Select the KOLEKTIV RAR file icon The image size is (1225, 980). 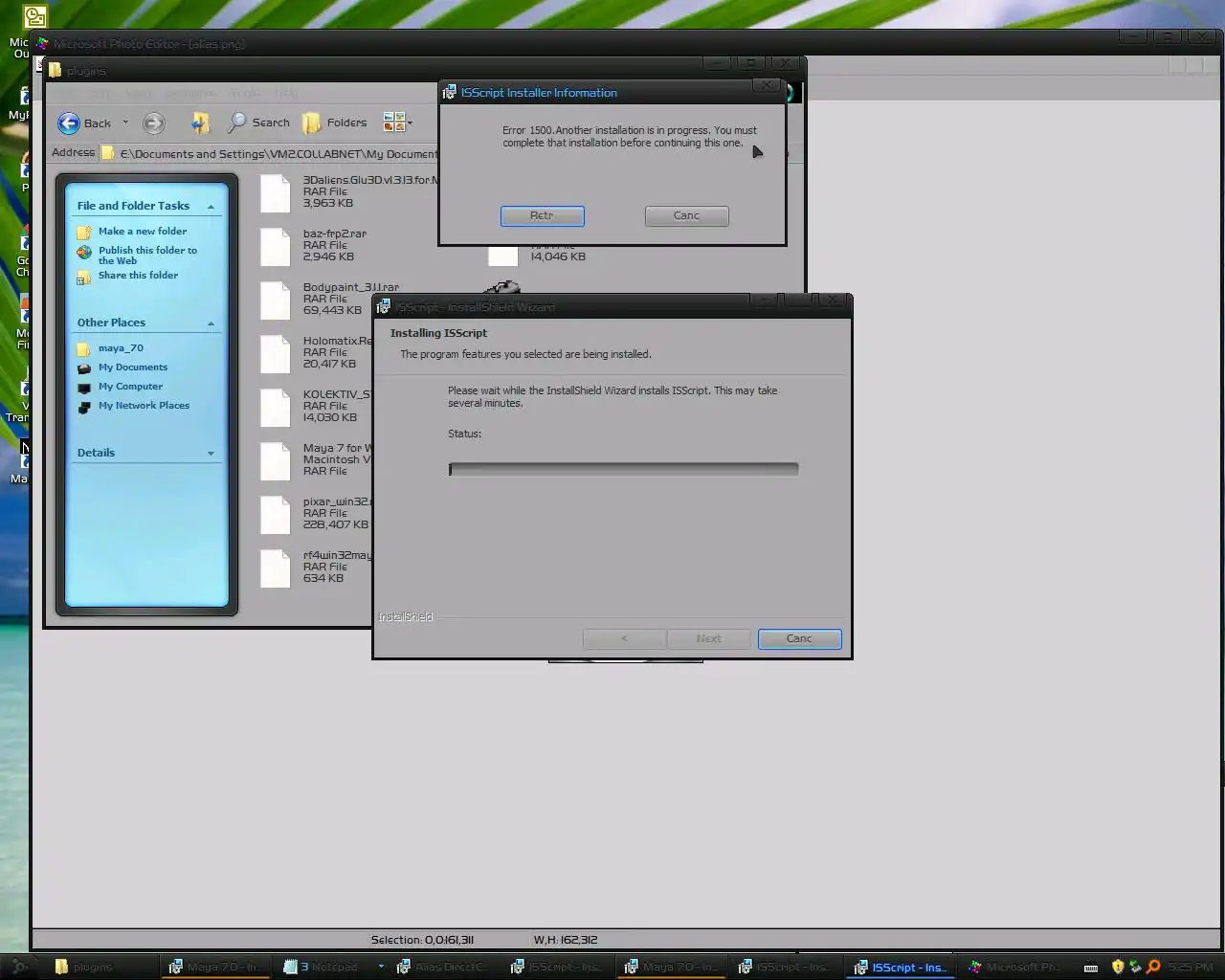coord(276,408)
